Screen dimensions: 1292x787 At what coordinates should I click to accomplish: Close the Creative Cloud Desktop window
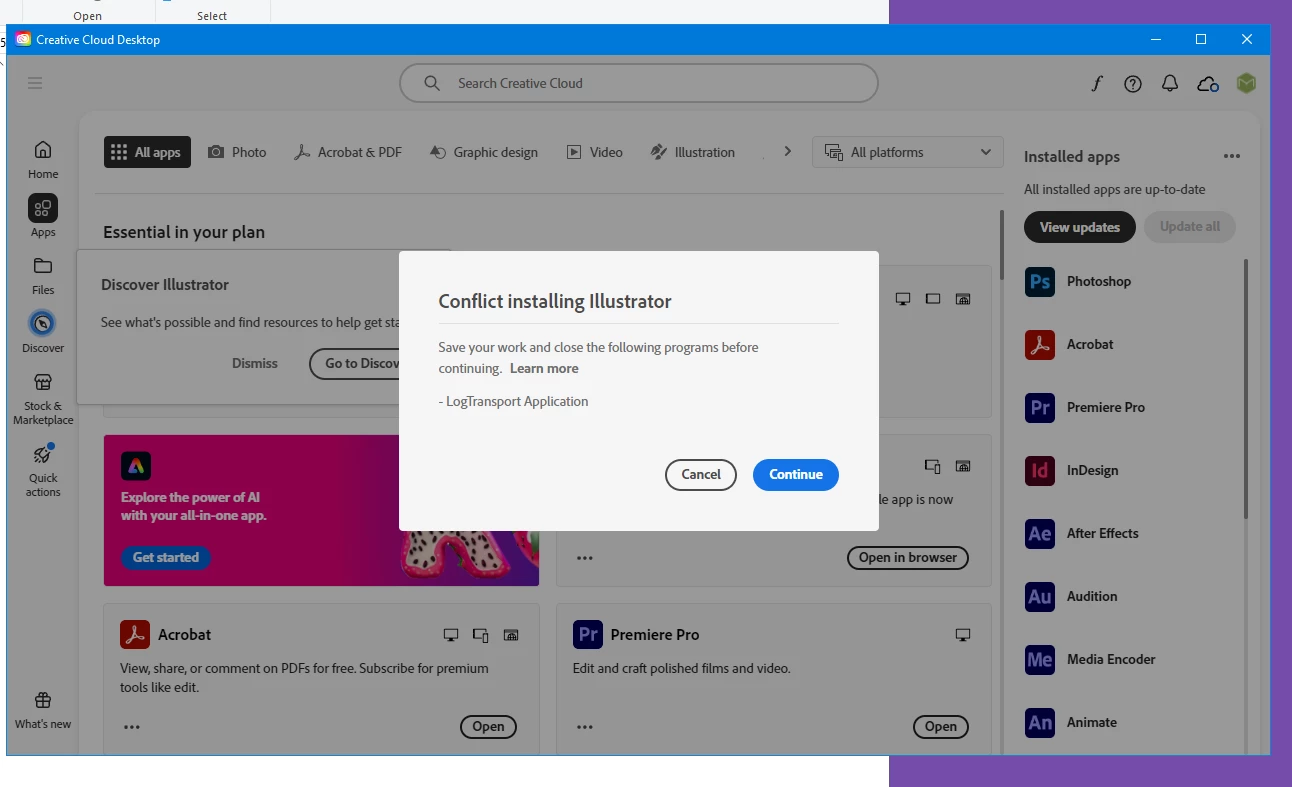tap(1247, 40)
